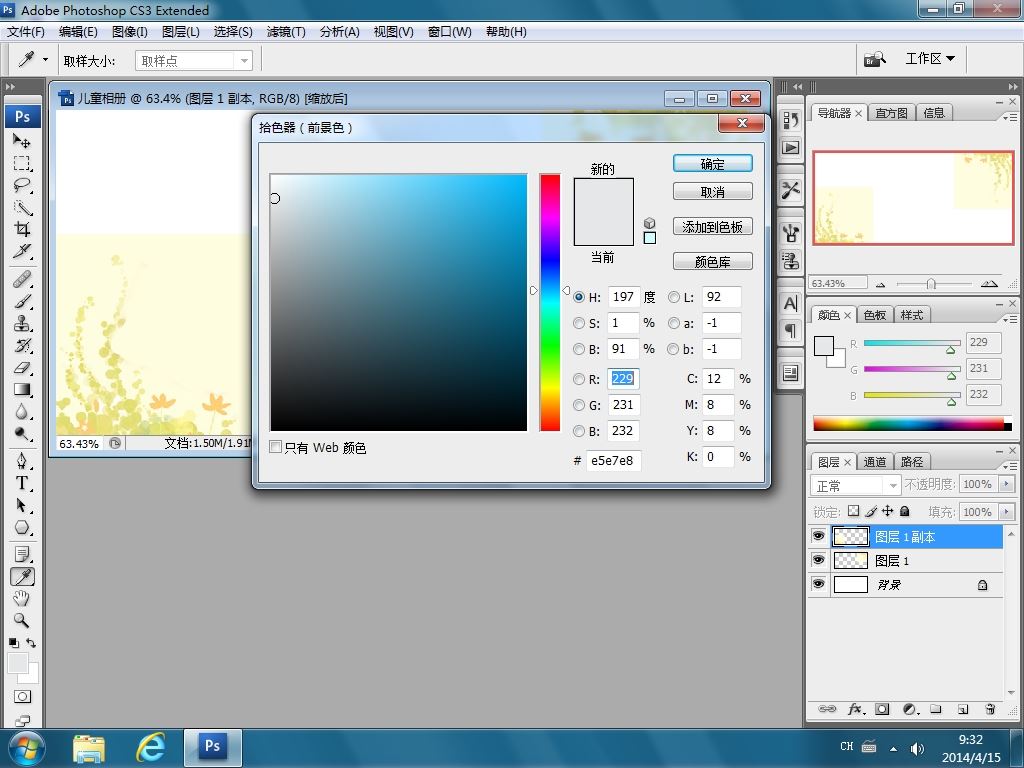1024x768 pixels.
Task: Swap foreground and background colors
Action: click(31, 643)
